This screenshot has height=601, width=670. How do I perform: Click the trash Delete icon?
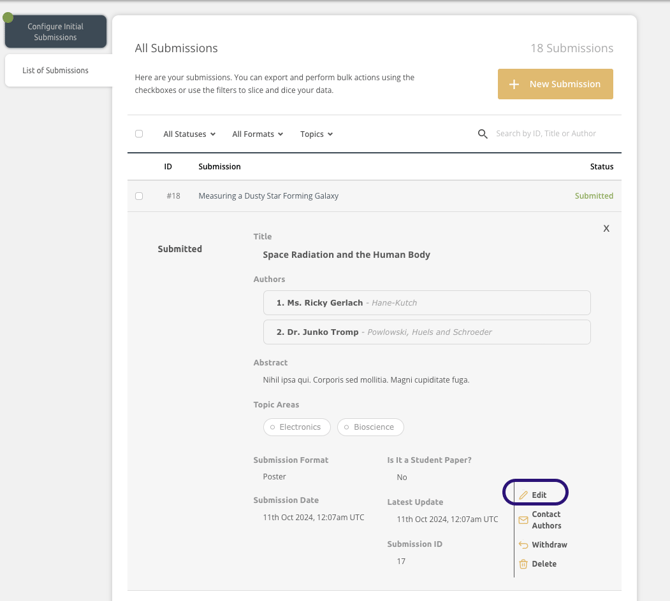523,564
